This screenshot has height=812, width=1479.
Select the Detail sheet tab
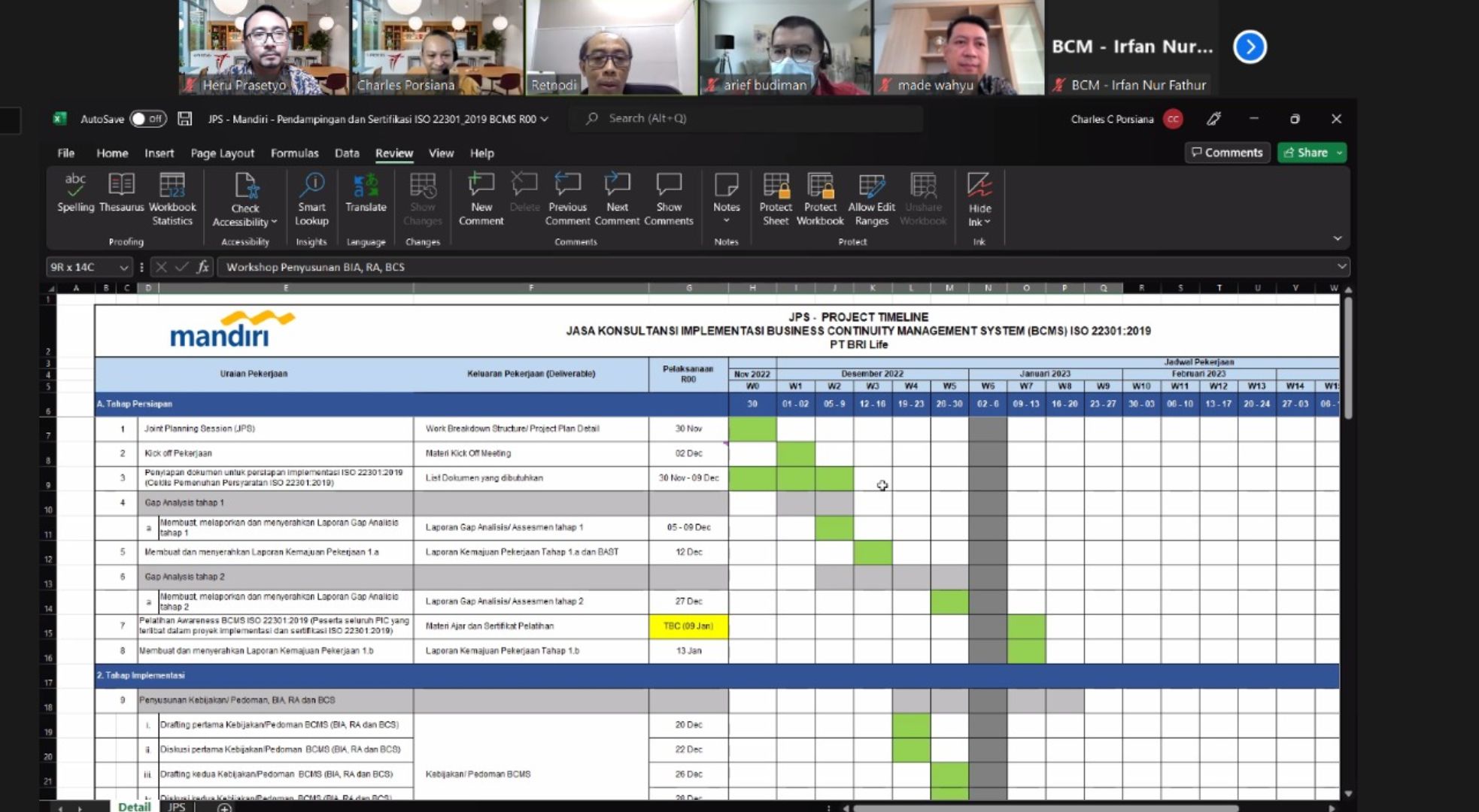[134, 806]
